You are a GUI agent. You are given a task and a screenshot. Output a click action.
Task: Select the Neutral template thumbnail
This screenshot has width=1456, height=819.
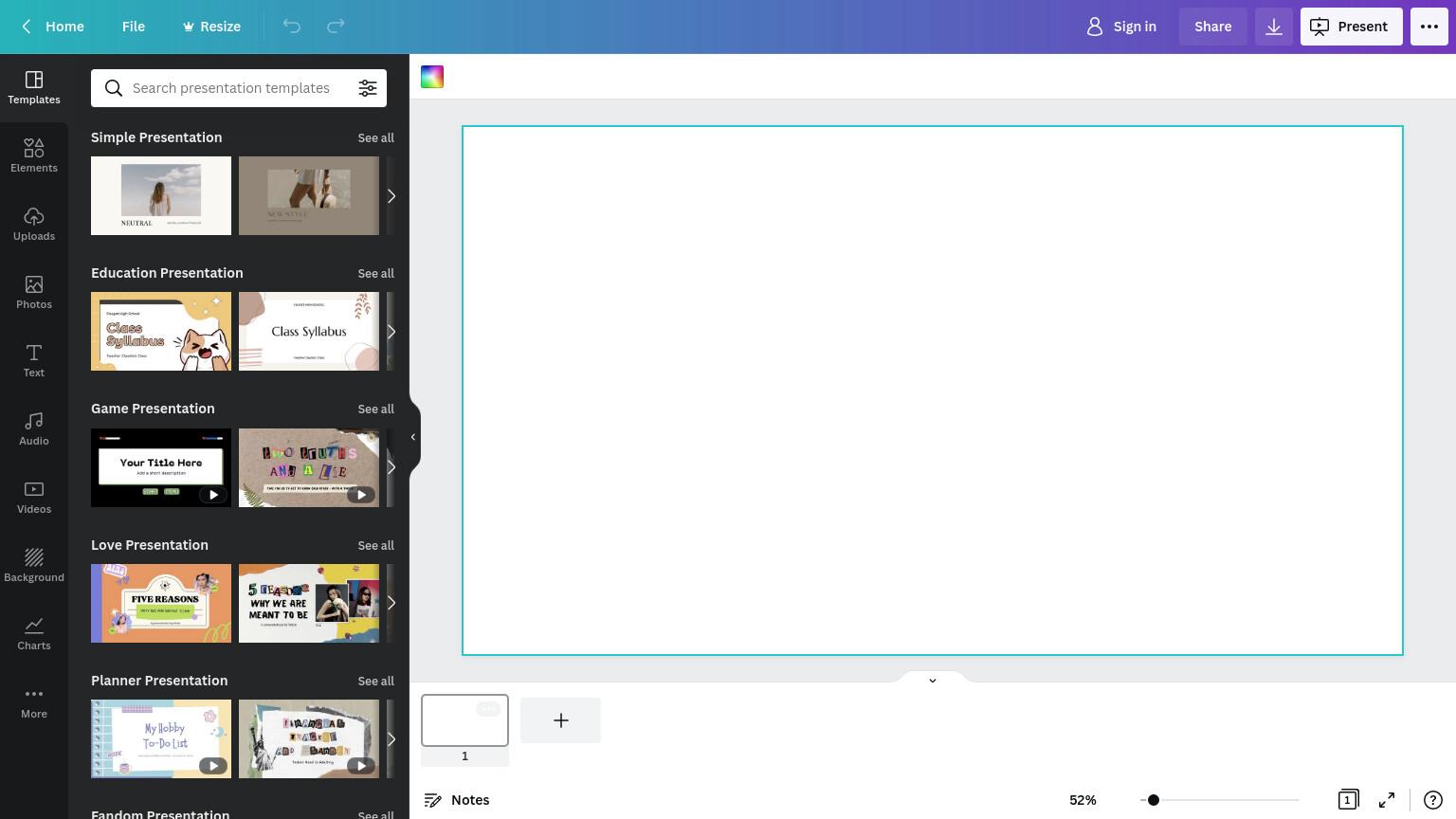tap(161, 196)
